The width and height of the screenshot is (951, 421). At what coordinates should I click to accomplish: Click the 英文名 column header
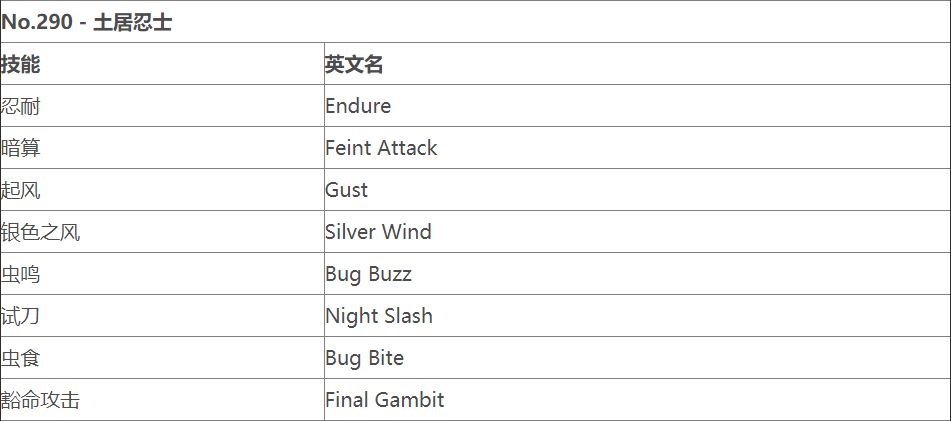tap(354, 64)
